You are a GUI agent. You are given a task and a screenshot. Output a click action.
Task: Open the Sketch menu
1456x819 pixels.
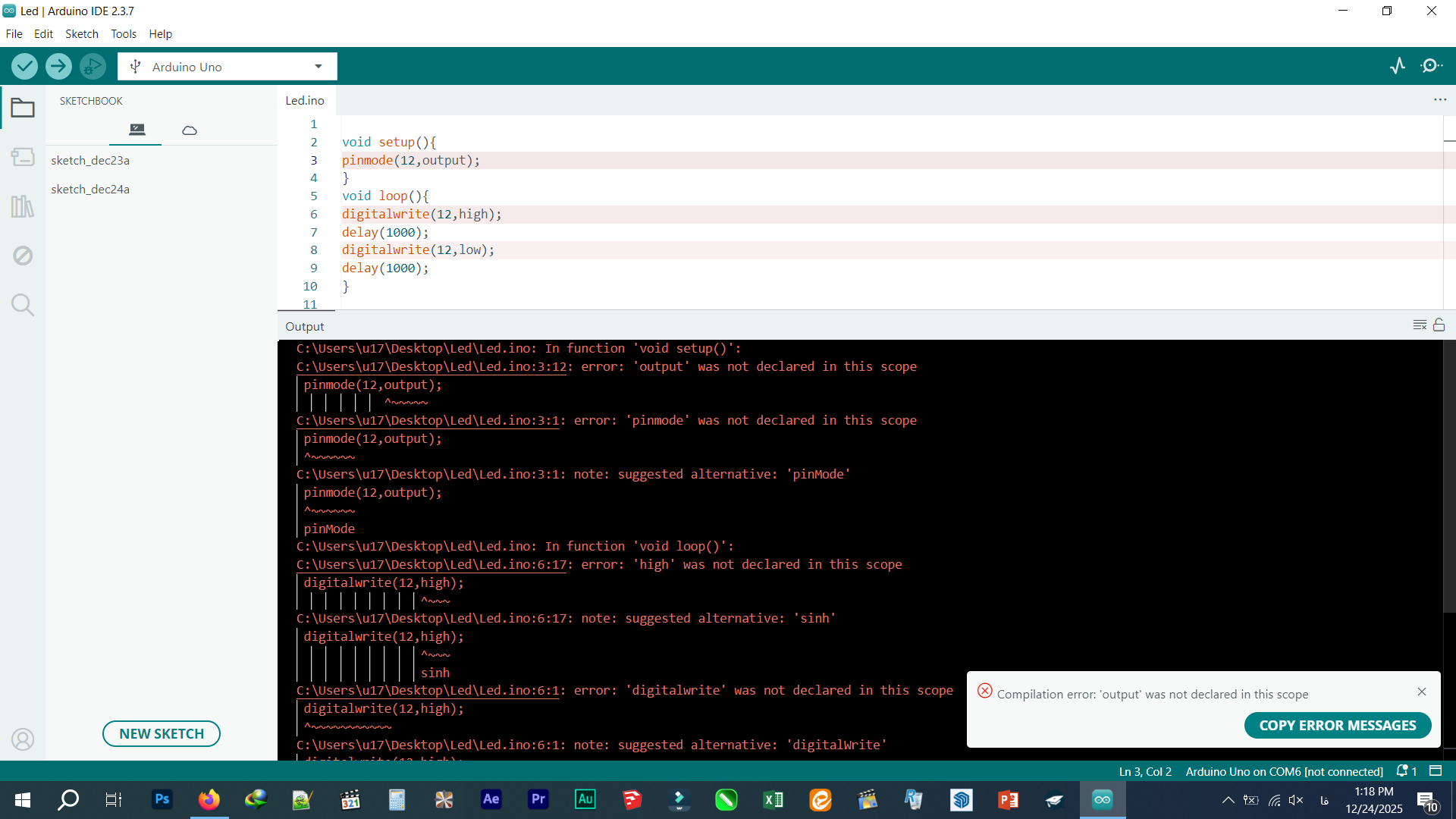pyautogui.click(x=81, y=34)
